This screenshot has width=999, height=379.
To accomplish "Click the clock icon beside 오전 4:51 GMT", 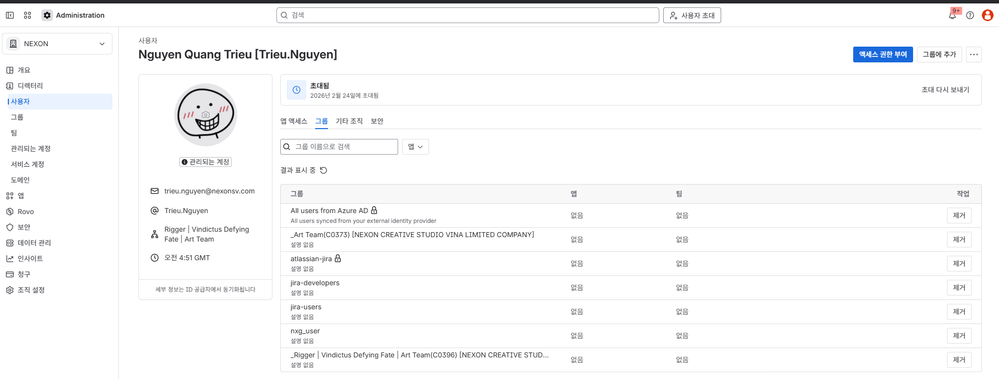I will [x=154, y=258].
